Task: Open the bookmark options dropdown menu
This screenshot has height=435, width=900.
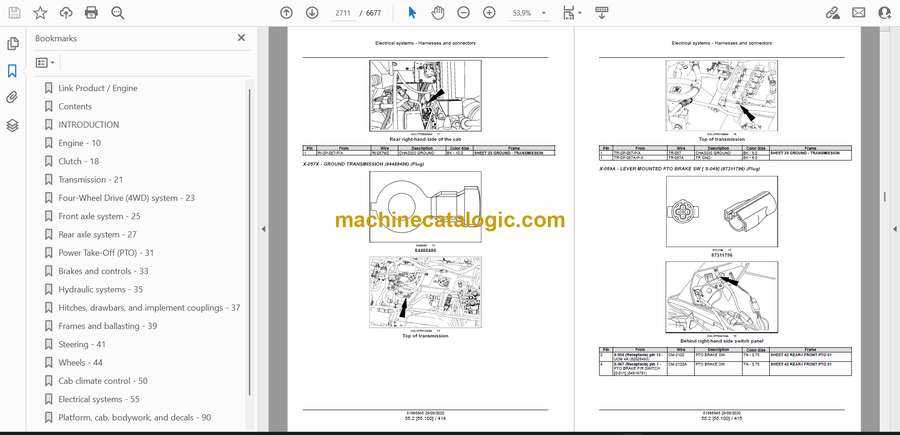Action: 45,63
